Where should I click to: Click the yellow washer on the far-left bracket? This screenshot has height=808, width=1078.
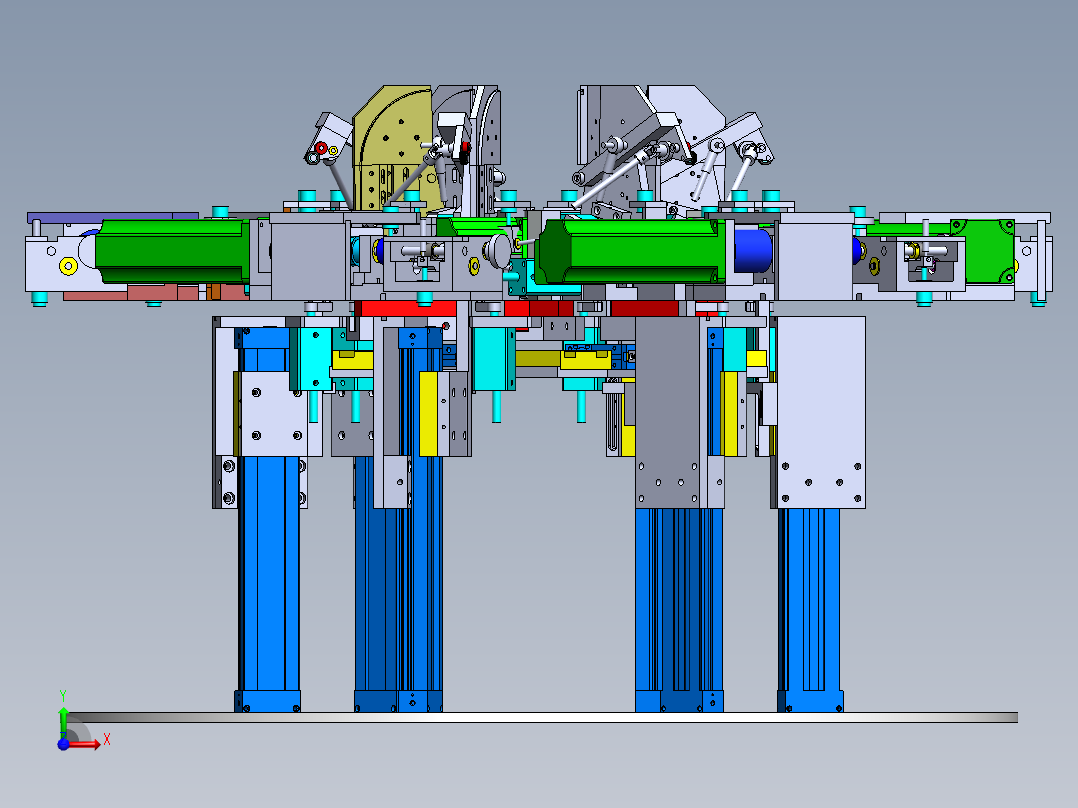click(x=68, y=265)
